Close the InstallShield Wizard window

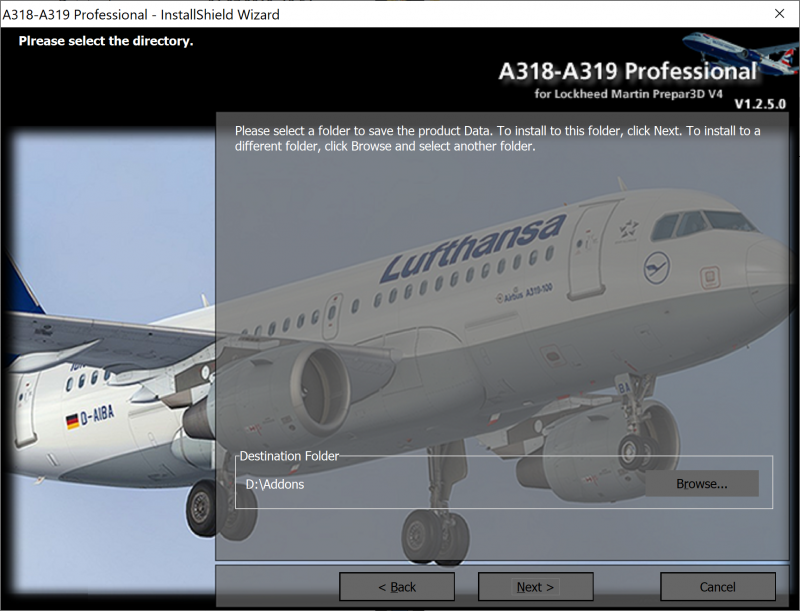pyautogui.click(x=779, y=14)
